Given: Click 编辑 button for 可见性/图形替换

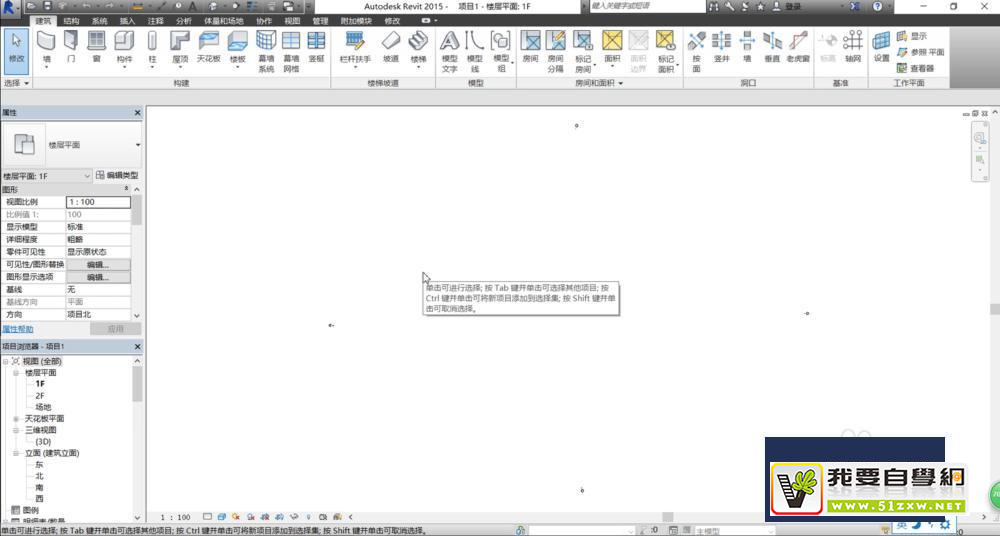Looking at the screenshot, I should point(98,265).
